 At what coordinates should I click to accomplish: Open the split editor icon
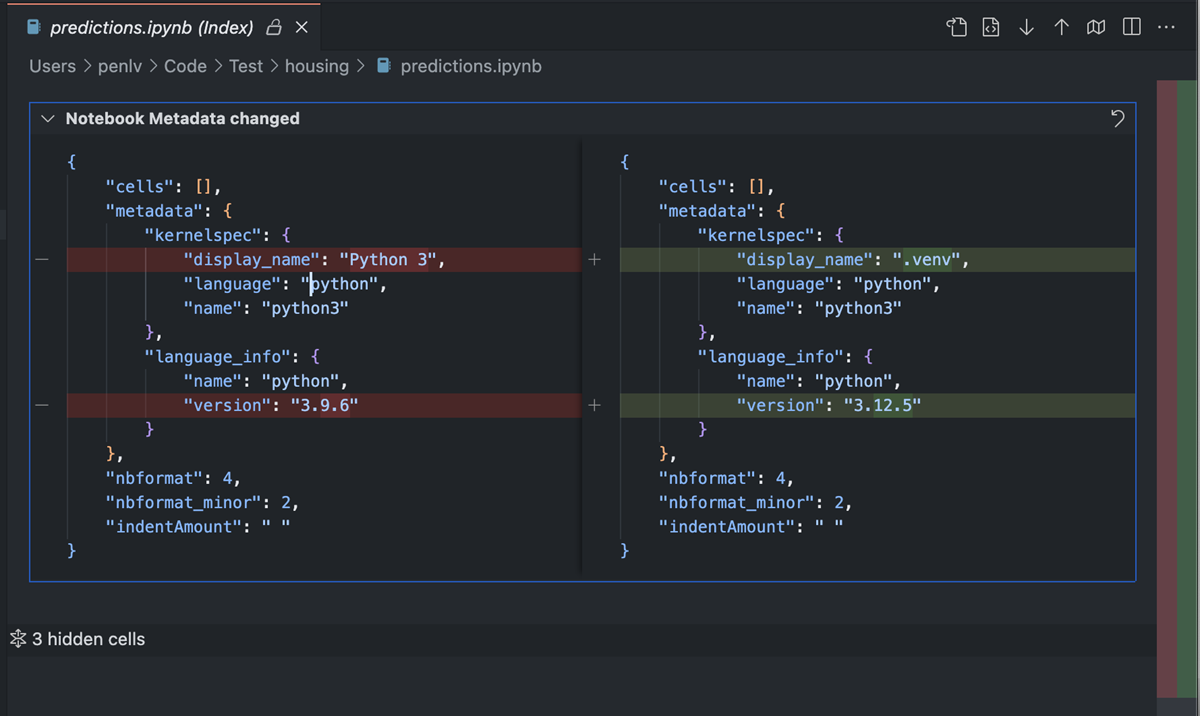1131,27
